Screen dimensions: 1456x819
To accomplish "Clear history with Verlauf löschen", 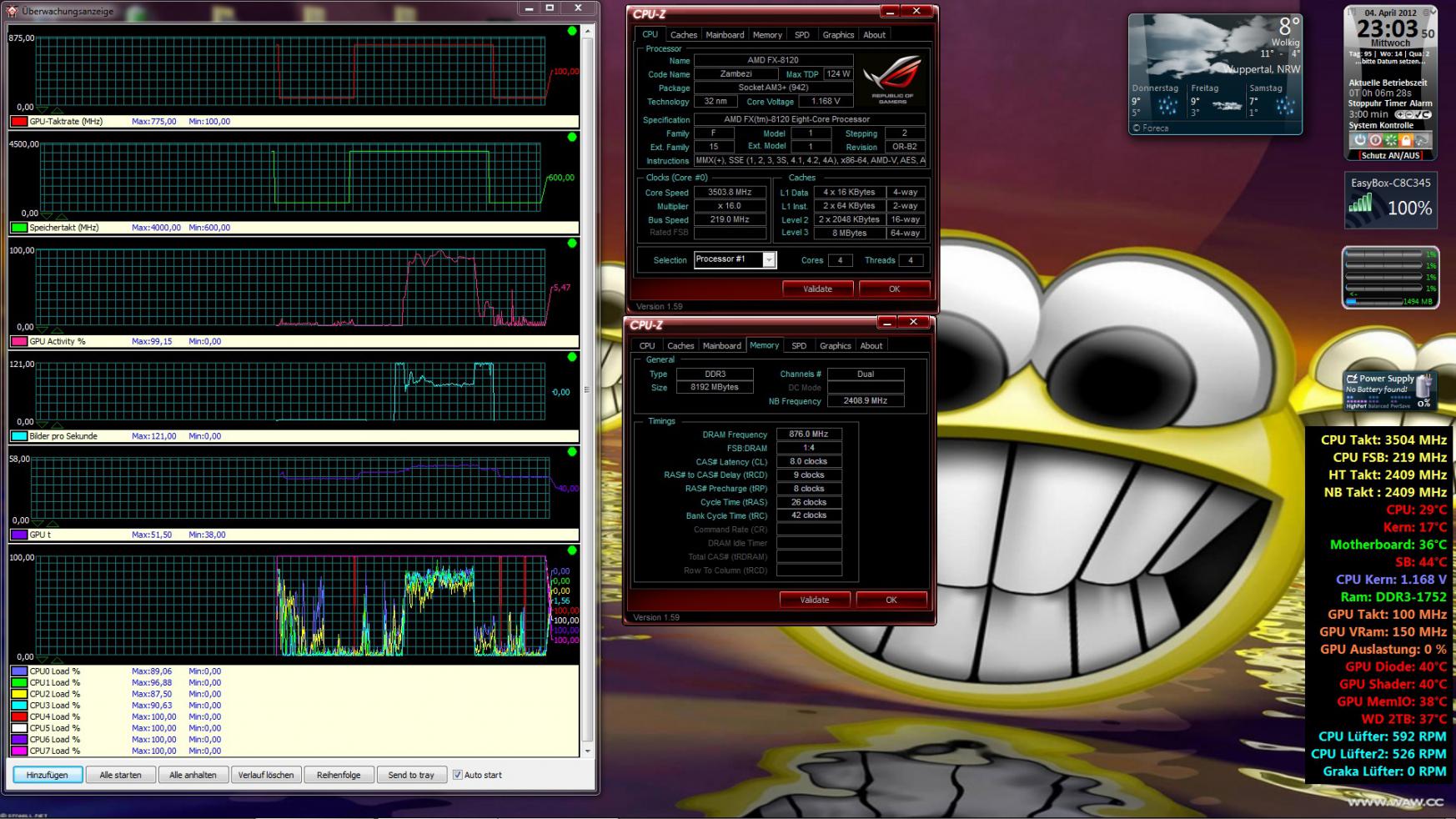I will 266,775.
